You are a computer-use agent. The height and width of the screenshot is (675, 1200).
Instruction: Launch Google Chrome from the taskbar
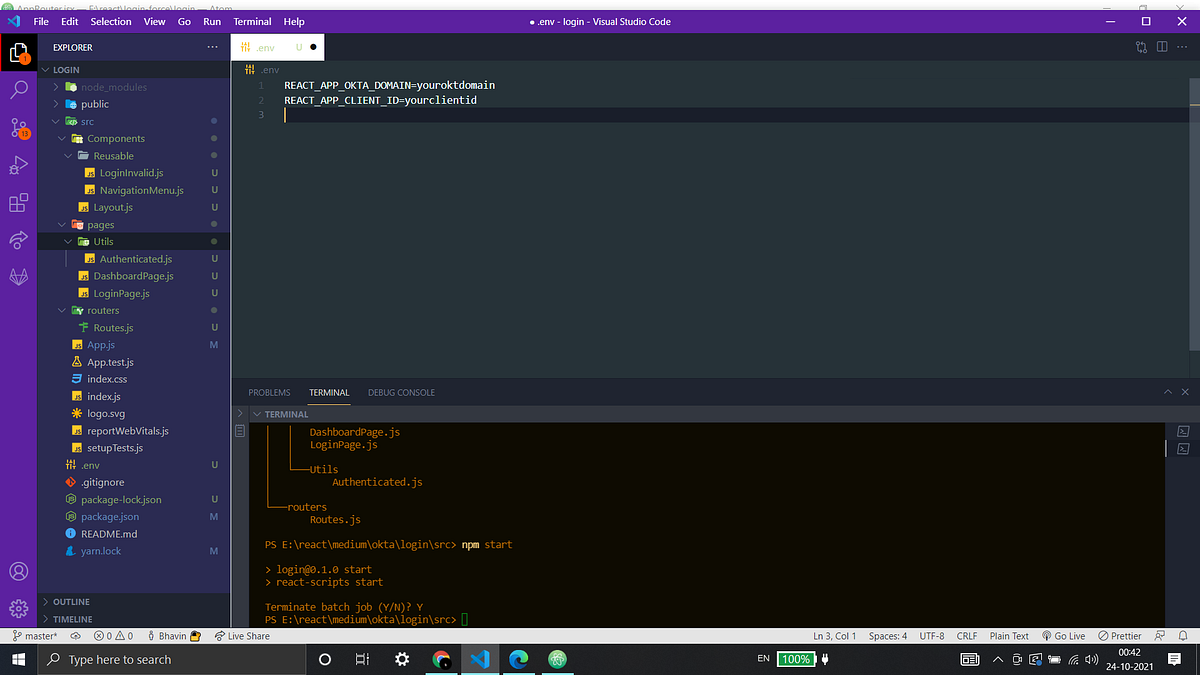pyautogui.click(x=442, y=659)
